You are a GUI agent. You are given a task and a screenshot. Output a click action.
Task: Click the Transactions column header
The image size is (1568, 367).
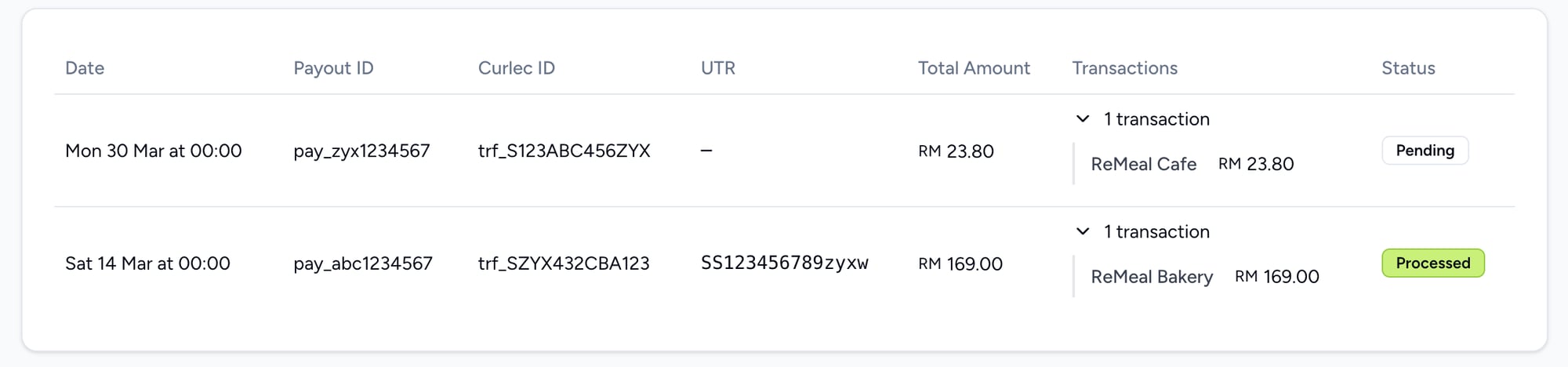(1124, 68)
